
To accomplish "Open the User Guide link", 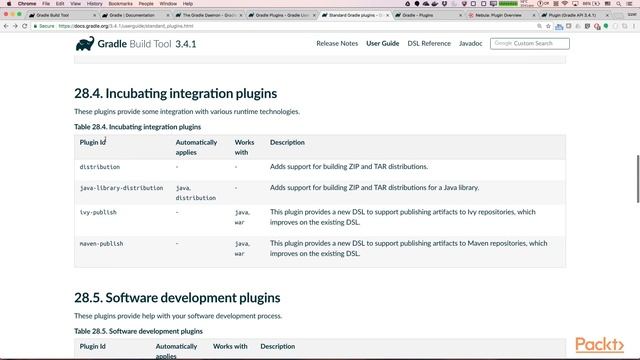I will 382,43.
